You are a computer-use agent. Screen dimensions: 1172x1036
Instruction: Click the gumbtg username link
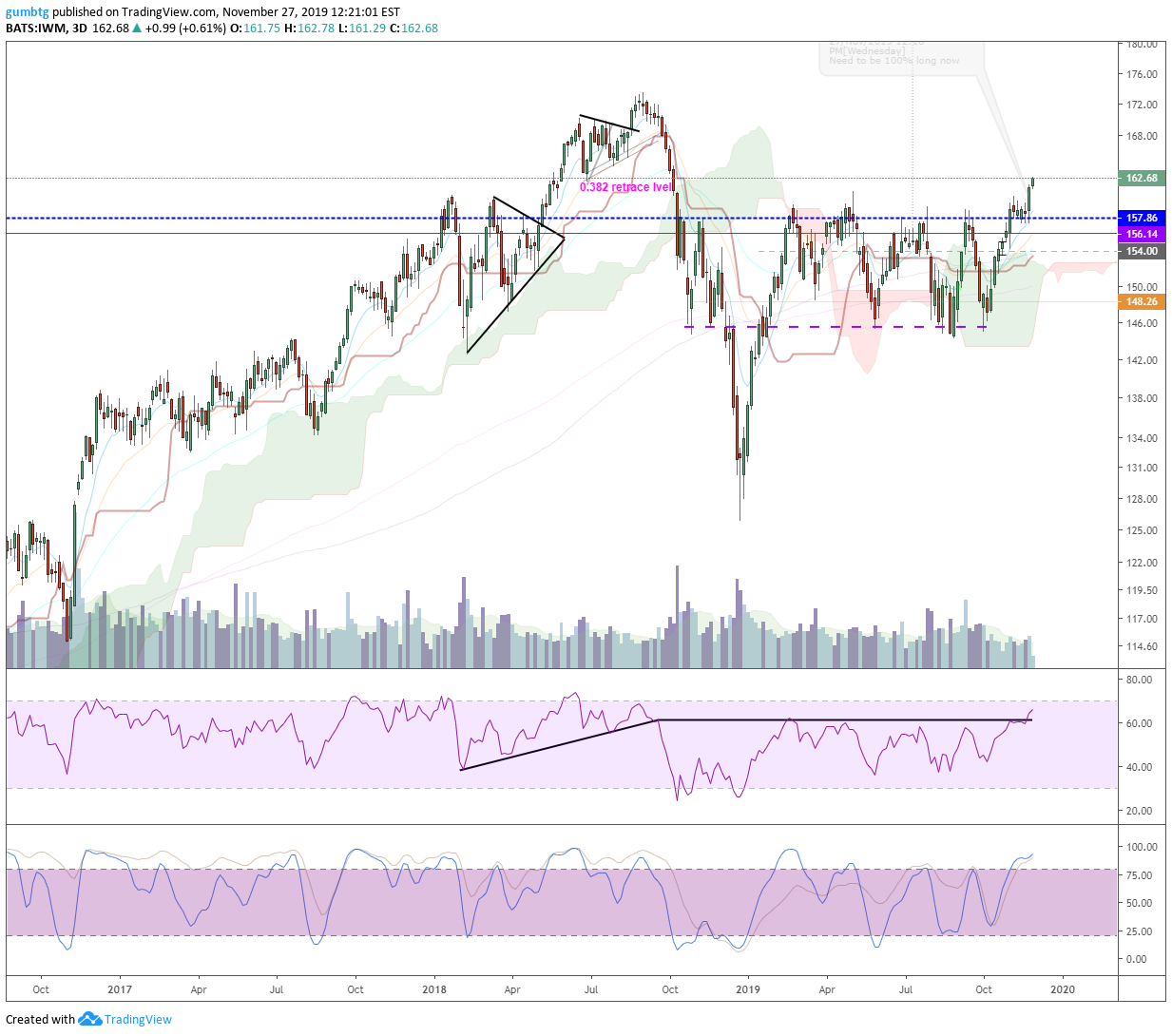point(28,12)
